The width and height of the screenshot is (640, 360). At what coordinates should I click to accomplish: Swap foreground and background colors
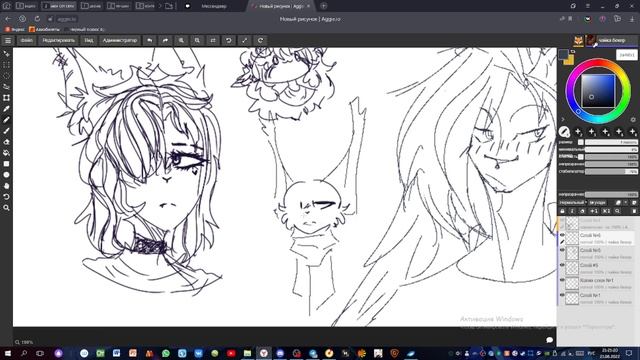pyautogui.click(x=573, y=52)
